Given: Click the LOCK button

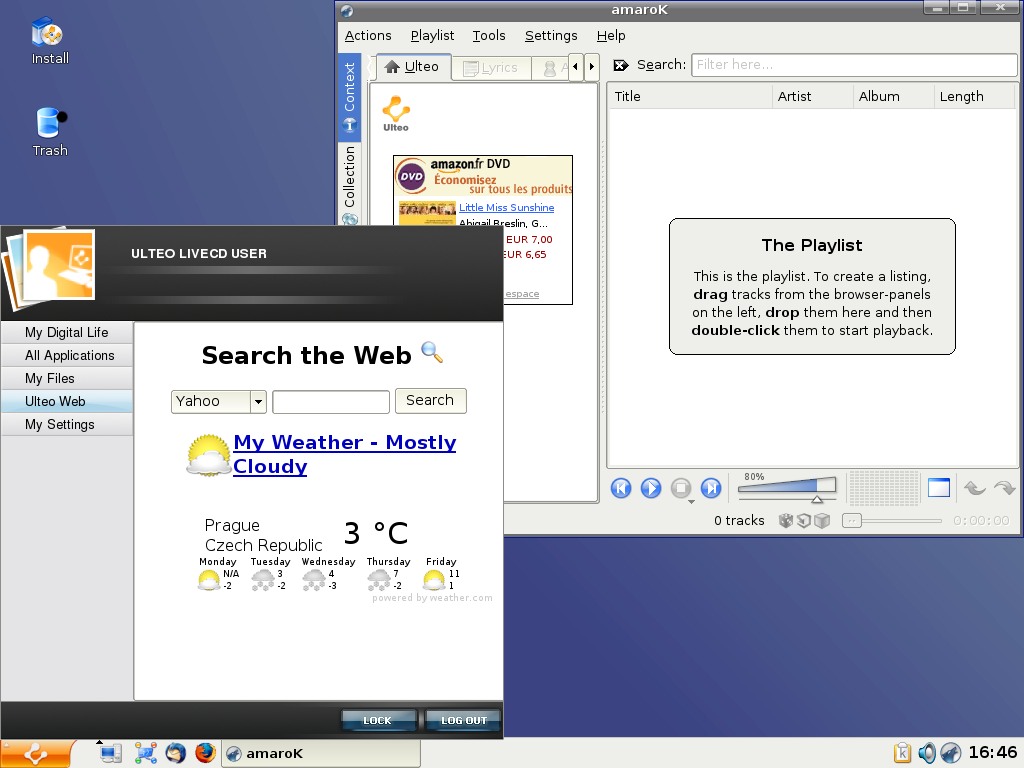Looking at the screenshot, I should (378, 720).
